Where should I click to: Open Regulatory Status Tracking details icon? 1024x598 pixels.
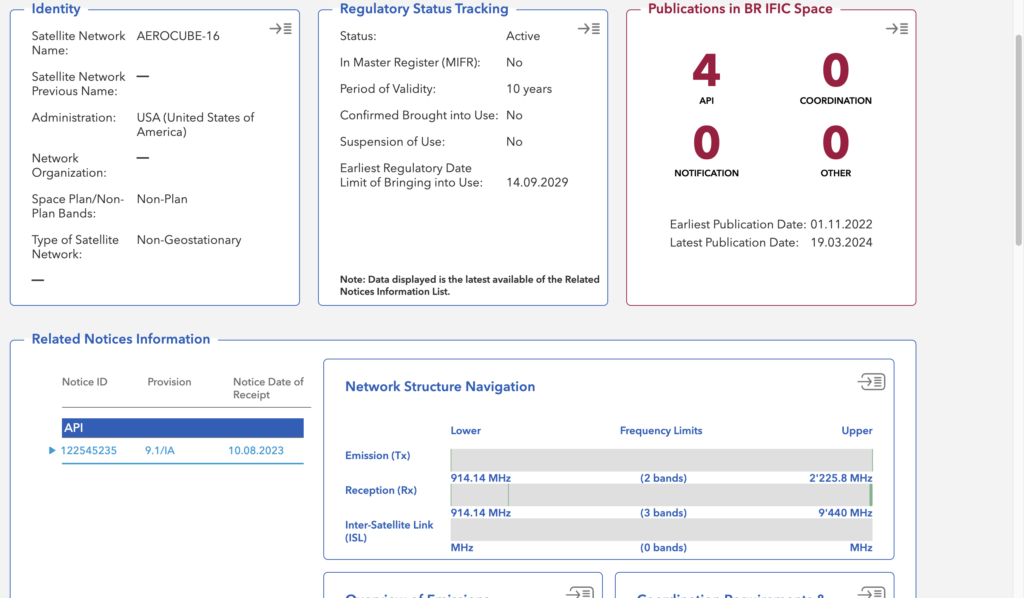coord(589,29)
